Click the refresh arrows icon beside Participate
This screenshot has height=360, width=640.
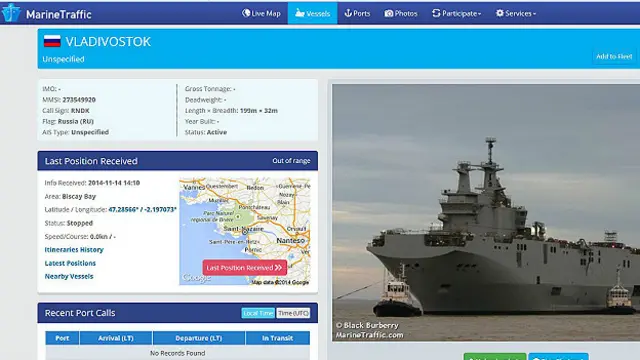point(436,13)
